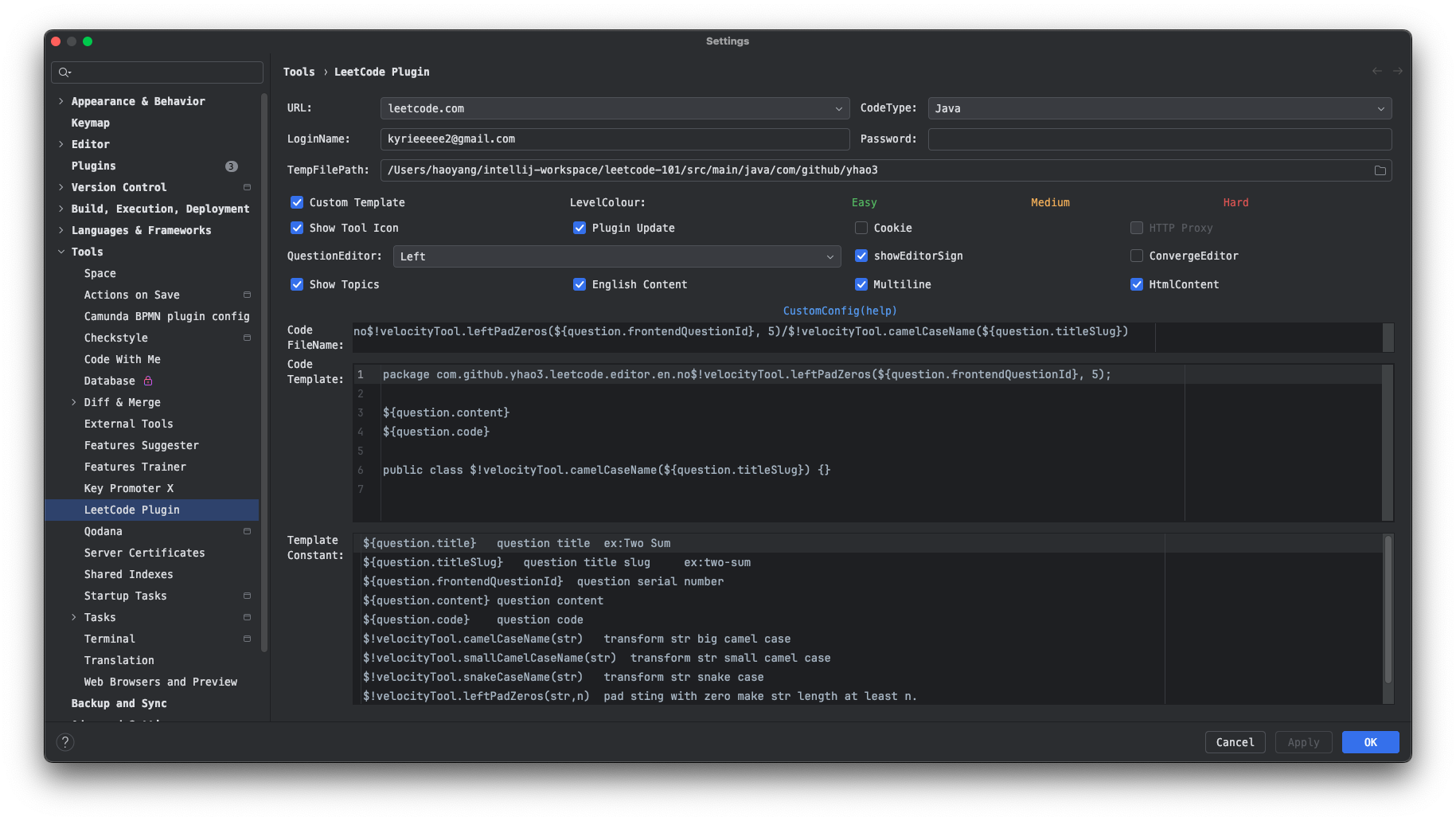Click the forward navigation arrow
The height and width of the screenshot is (821, 1456).
click(x=1398, y=71)
